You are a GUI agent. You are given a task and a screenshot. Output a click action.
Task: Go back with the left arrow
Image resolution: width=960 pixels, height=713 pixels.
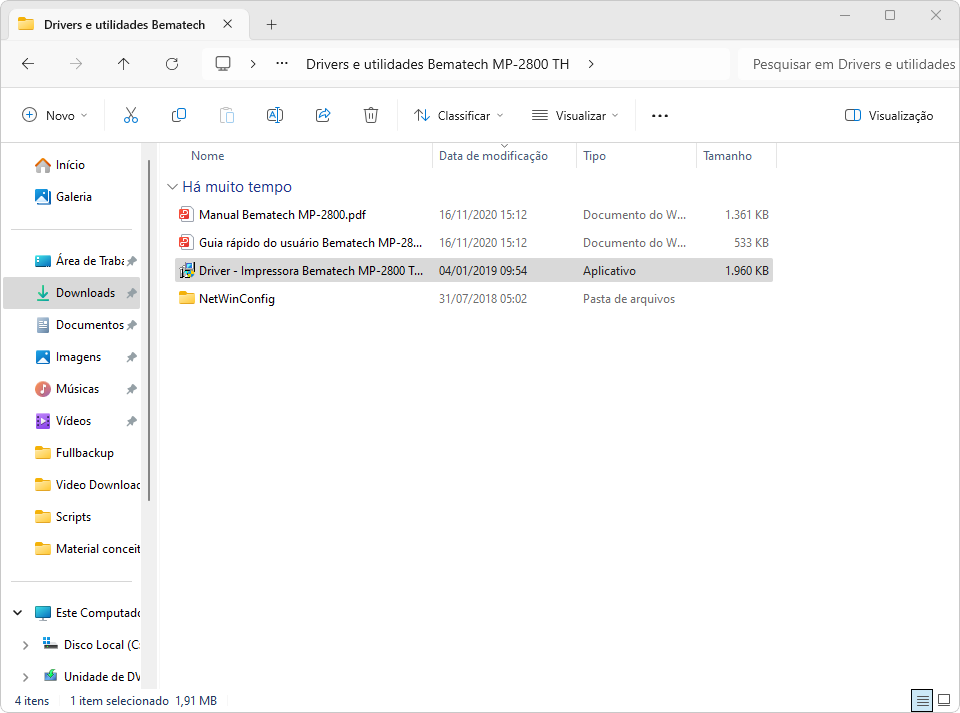pyautogui.click(x=28, y=64)
